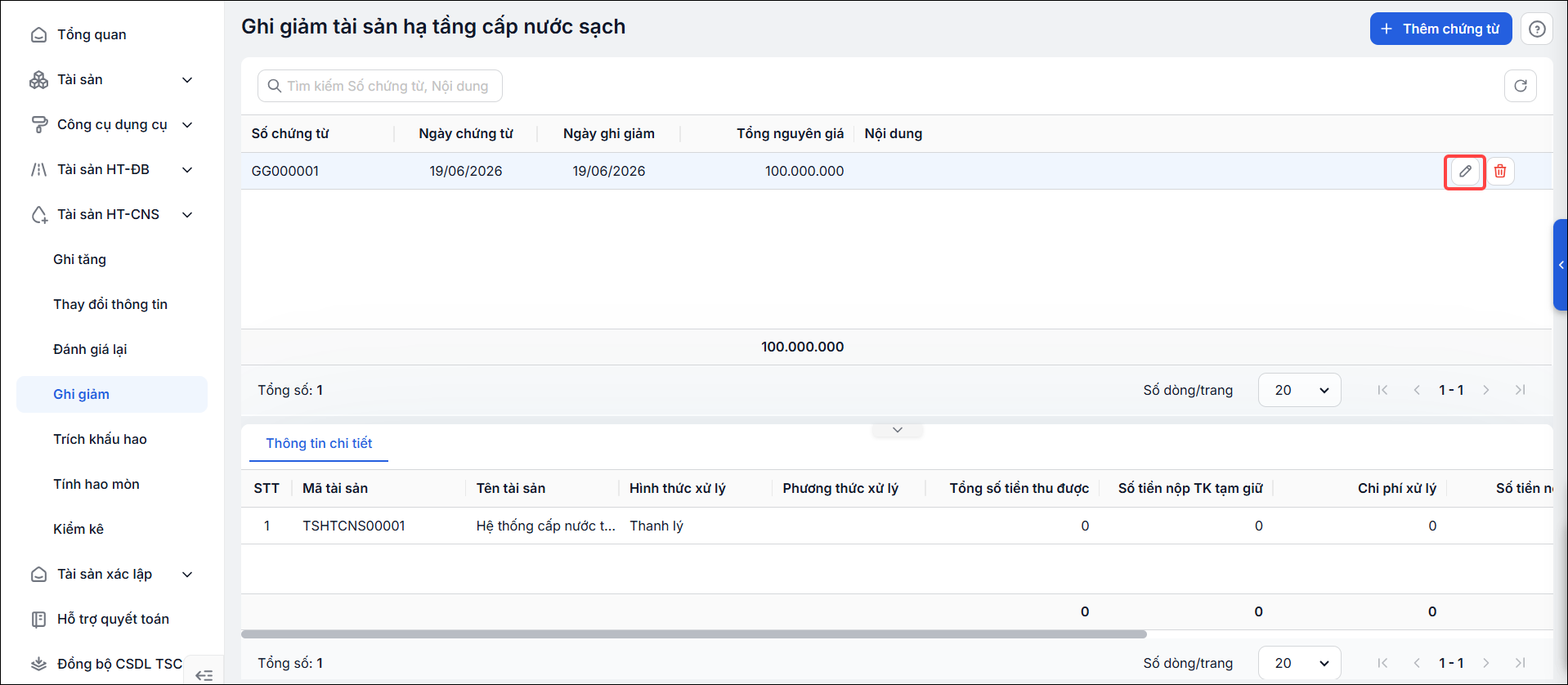1568x685 pixels.
Task: Open Đồng bộ CSDL TSC menu label
Action: click(x=119, y=664)
